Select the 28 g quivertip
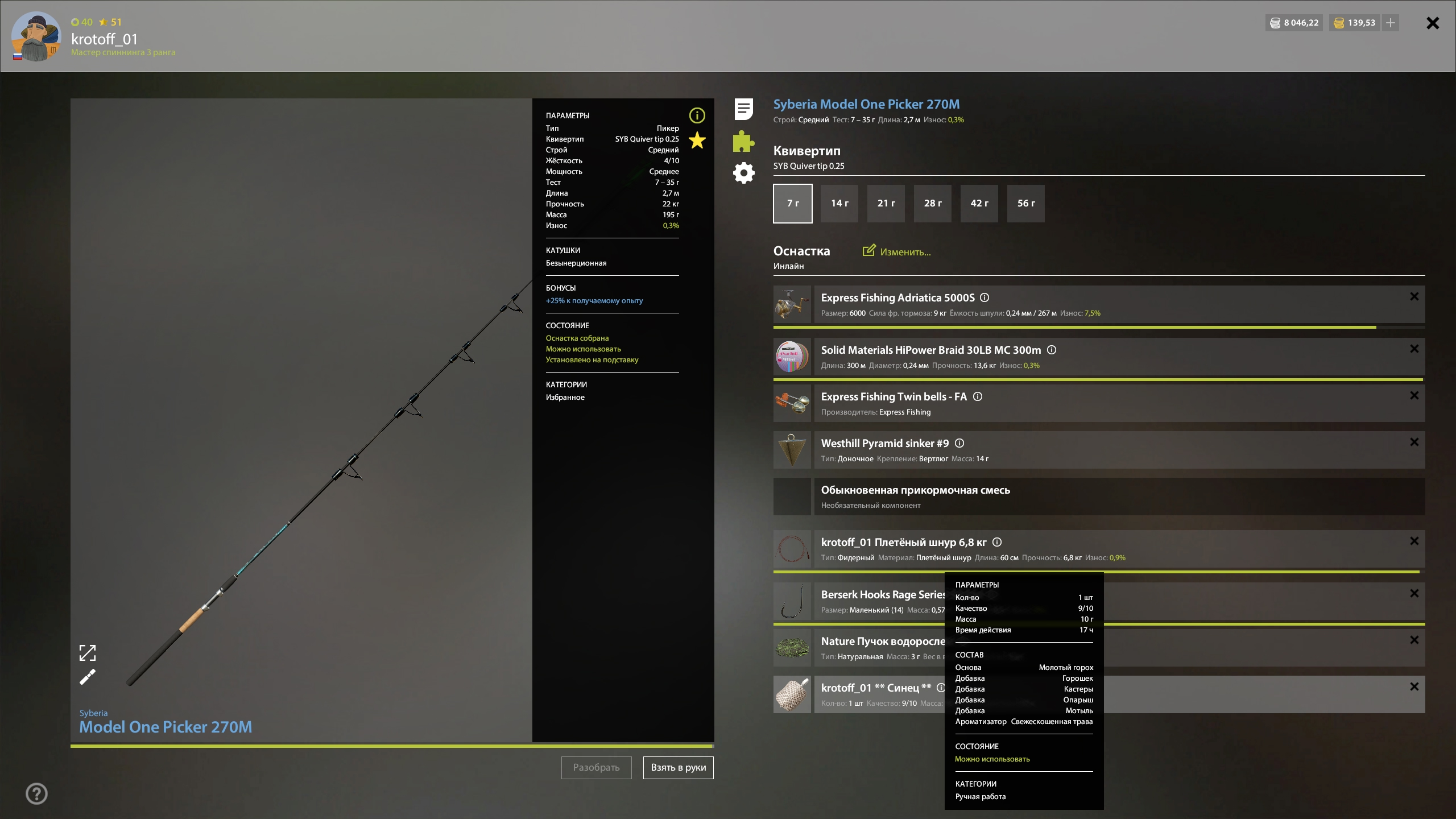This screenshot has height=819, width=1456. 933,203
